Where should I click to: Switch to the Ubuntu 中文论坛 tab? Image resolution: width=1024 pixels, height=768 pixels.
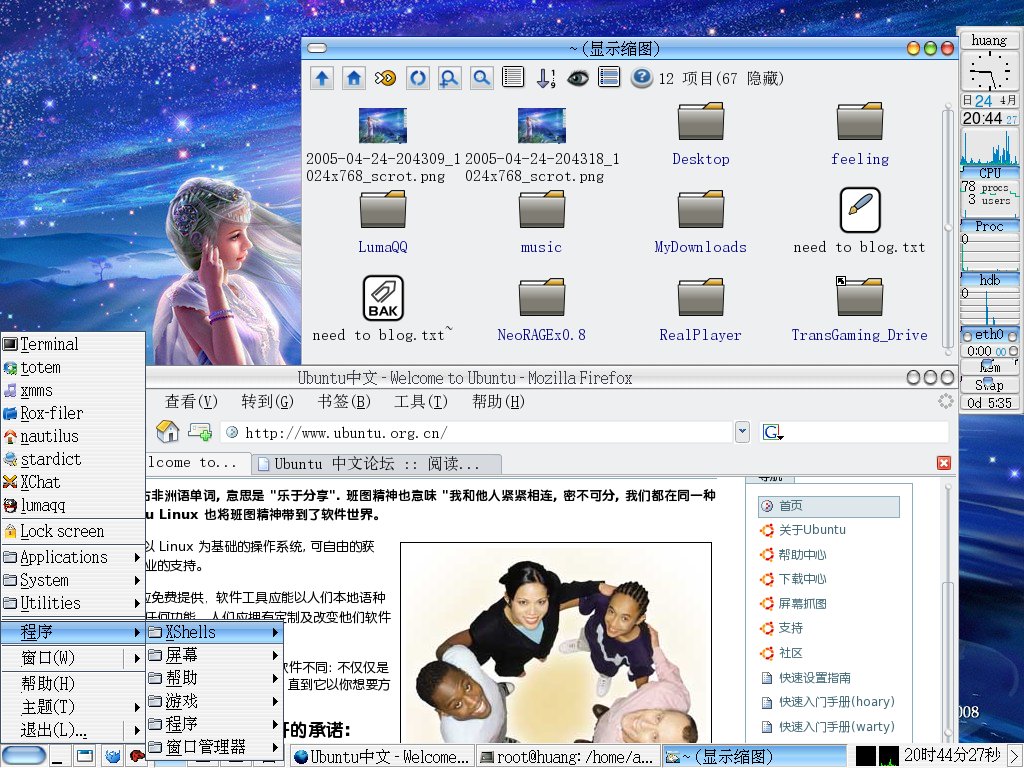click(377, 464)
